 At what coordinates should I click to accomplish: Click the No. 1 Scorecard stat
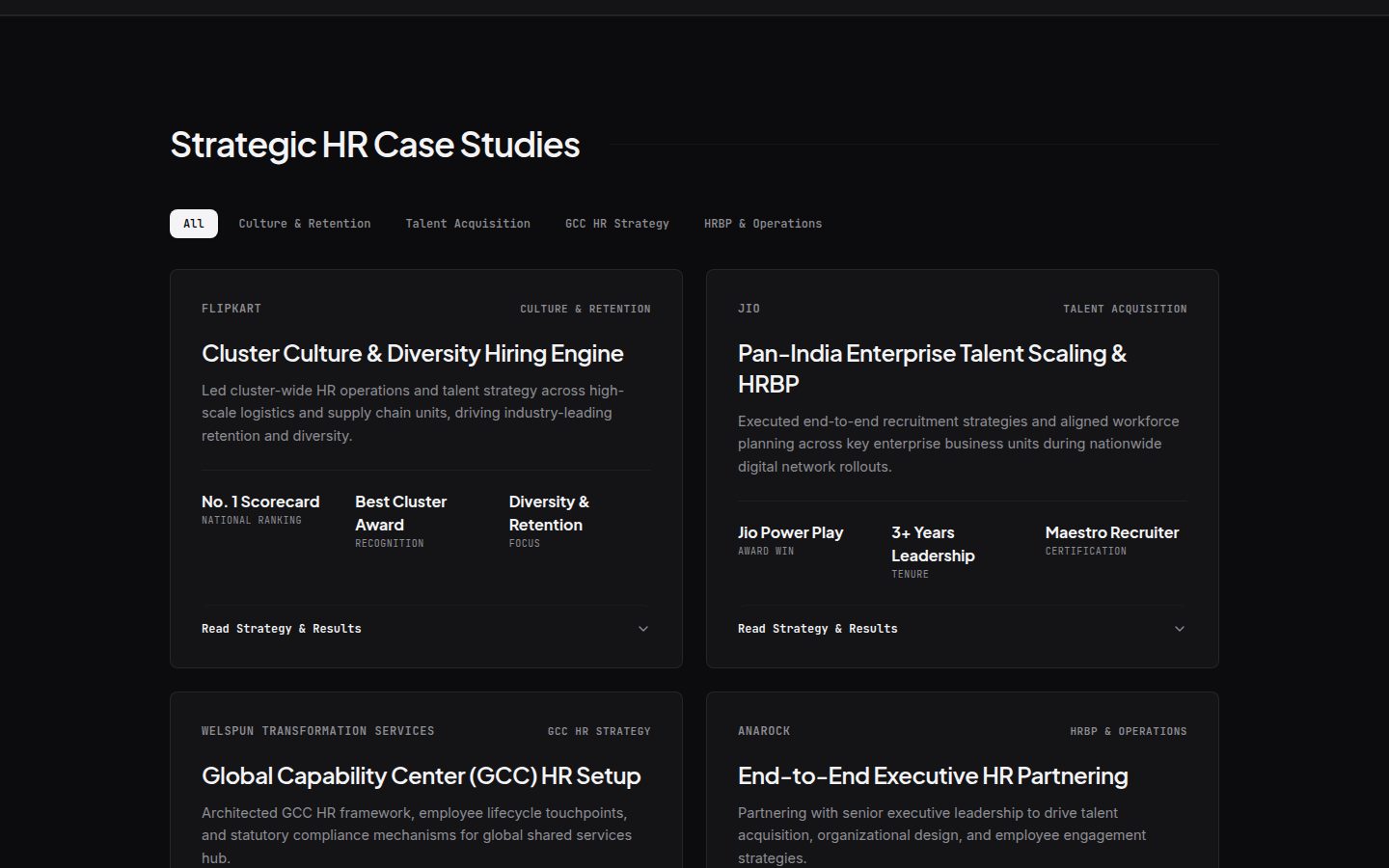tap(260, 502)
